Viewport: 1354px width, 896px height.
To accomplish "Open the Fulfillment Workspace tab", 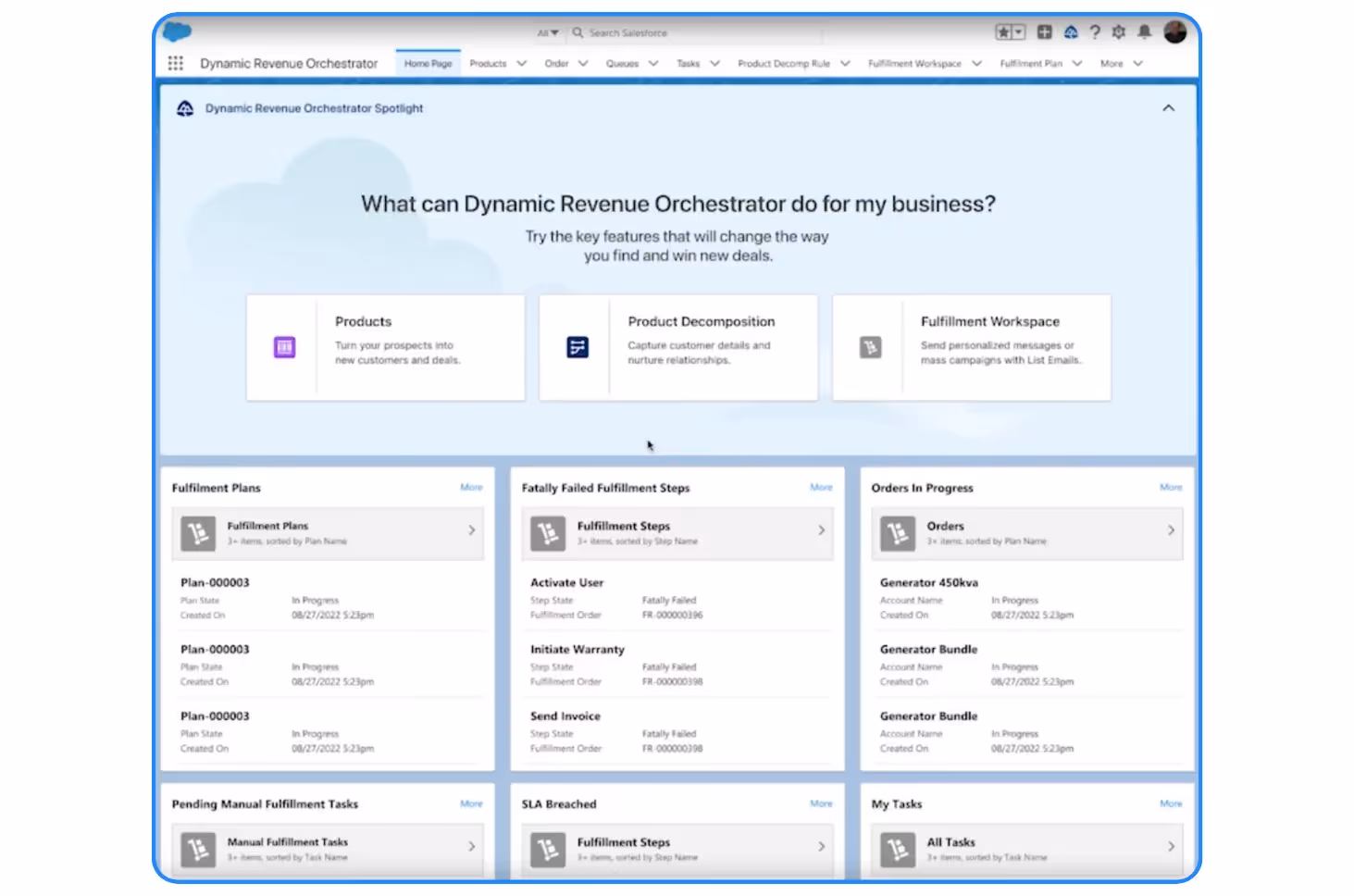I will 914,64.
